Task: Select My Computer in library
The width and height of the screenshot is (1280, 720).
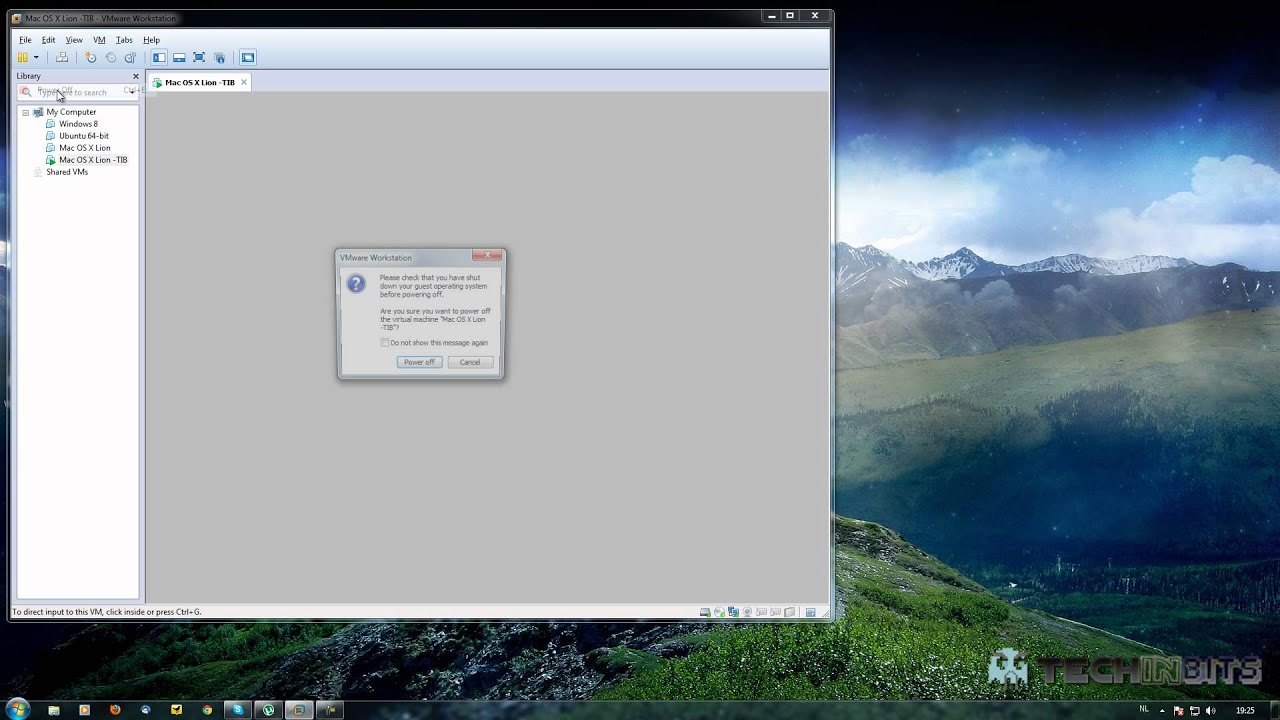Action: click(71, 112)
